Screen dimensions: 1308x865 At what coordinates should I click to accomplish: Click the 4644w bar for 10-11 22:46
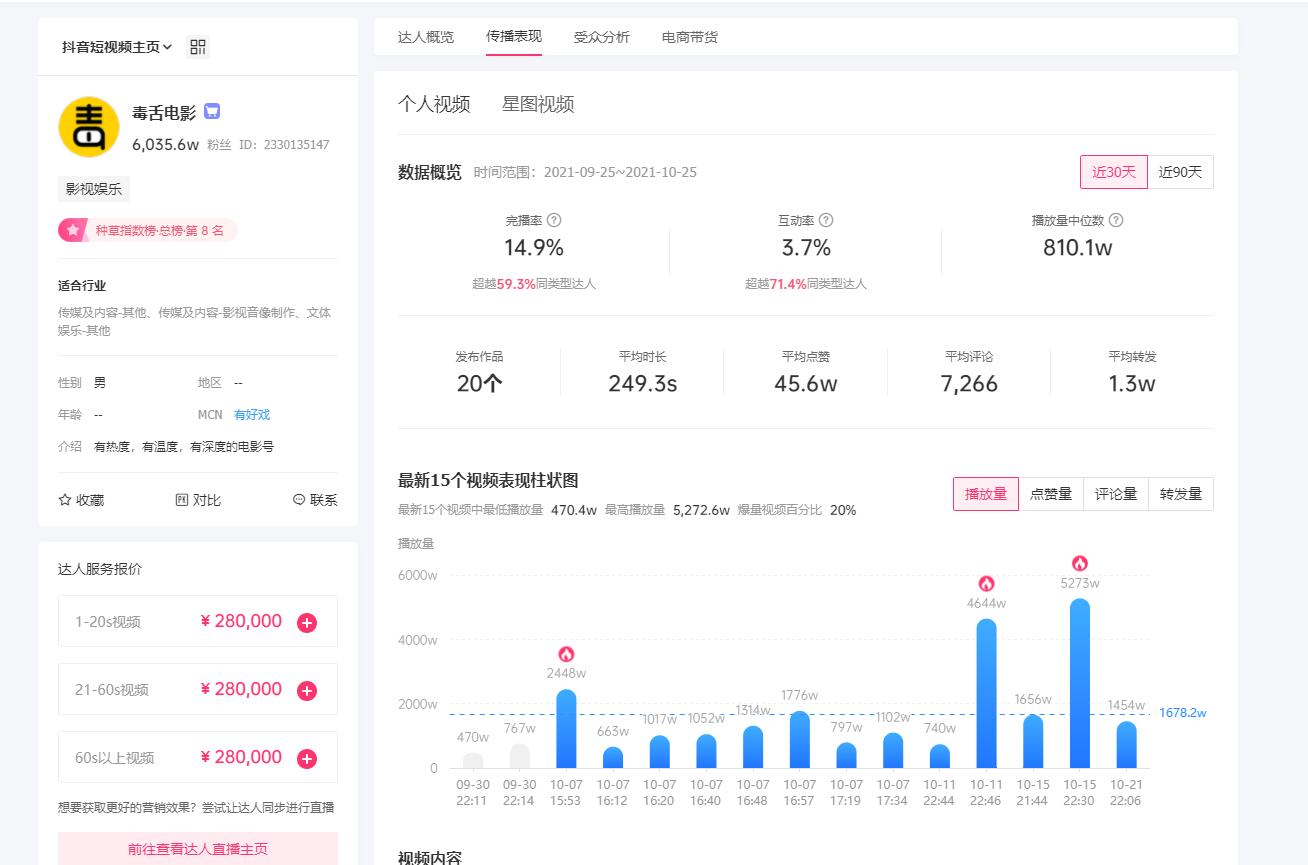pyautogui.click(x=986, y=693)
